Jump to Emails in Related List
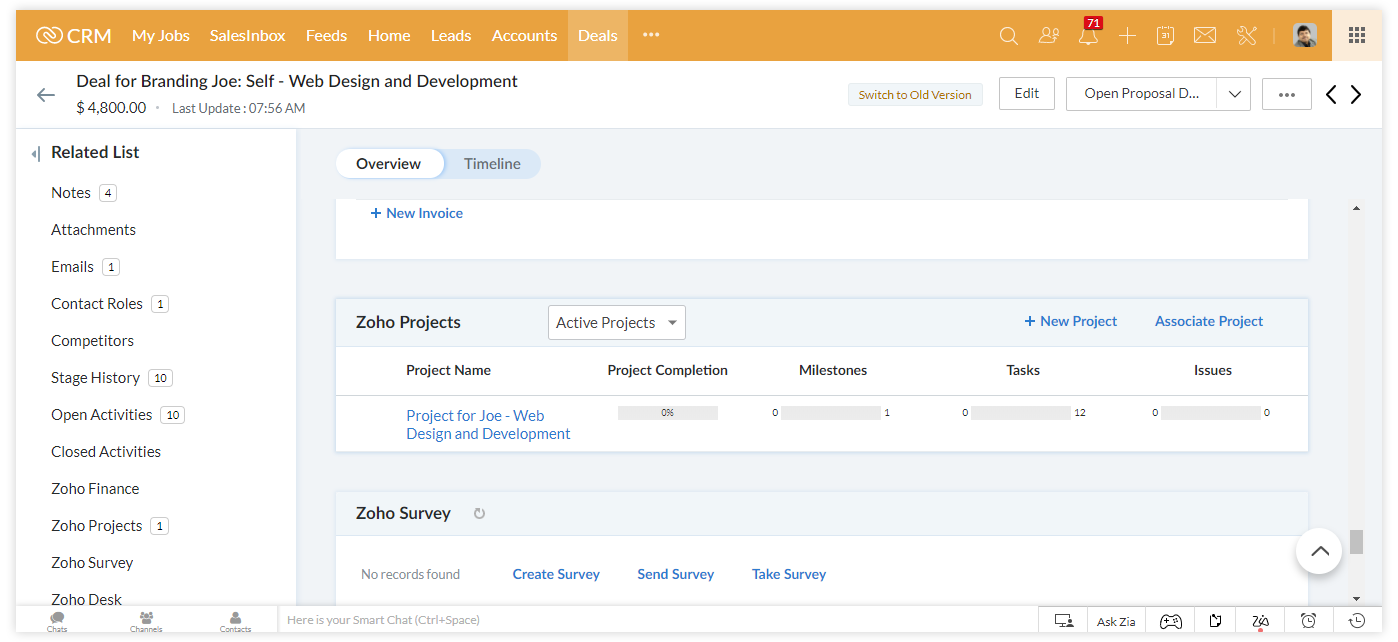1398x642 pixels. (72, 267)
